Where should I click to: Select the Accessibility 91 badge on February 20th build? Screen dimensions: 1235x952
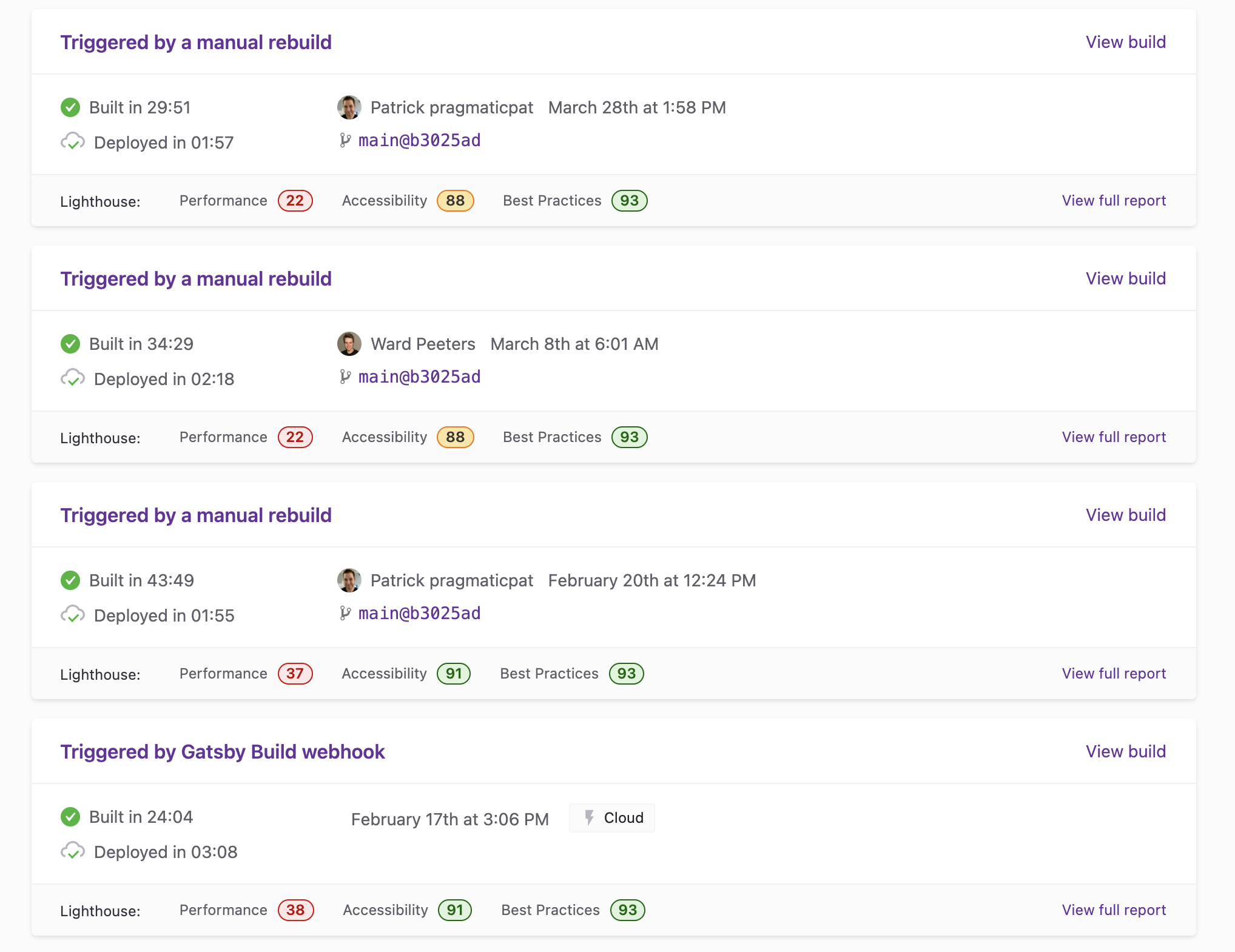453,673
